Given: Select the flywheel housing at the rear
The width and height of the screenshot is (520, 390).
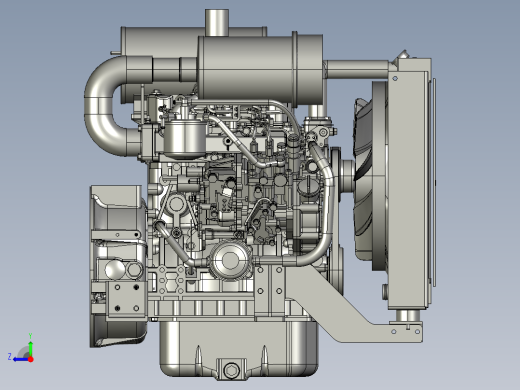Looking at the screenshot, I should click(118, 267).
